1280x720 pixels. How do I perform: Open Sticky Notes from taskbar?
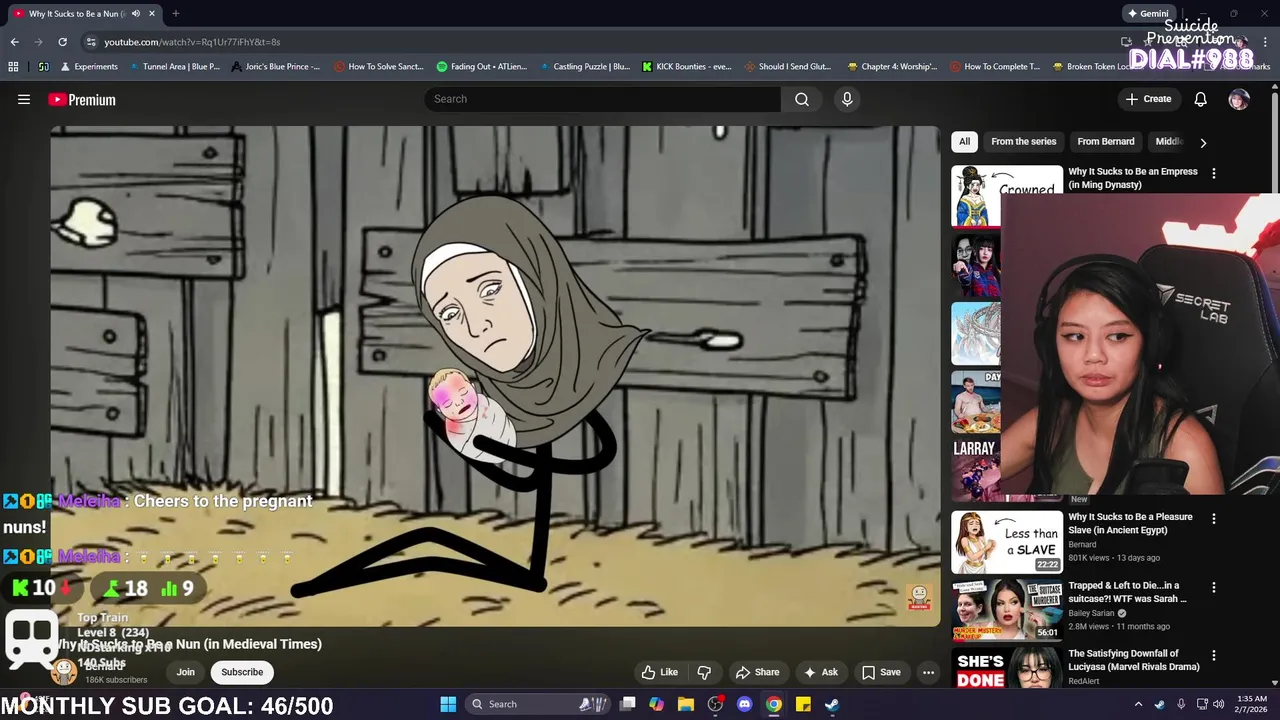803,704
